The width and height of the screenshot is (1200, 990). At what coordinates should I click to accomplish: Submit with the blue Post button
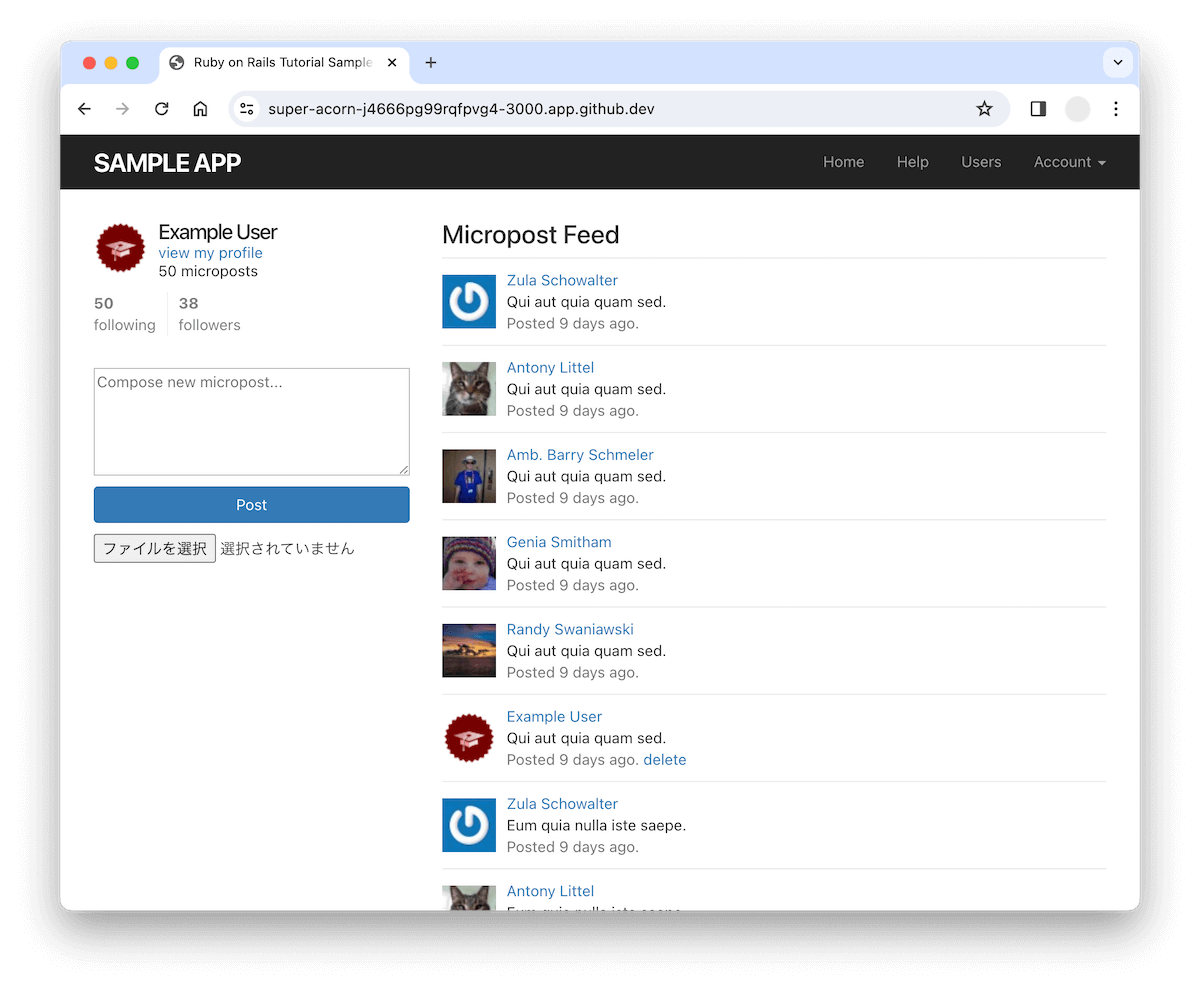click(252, 505)
